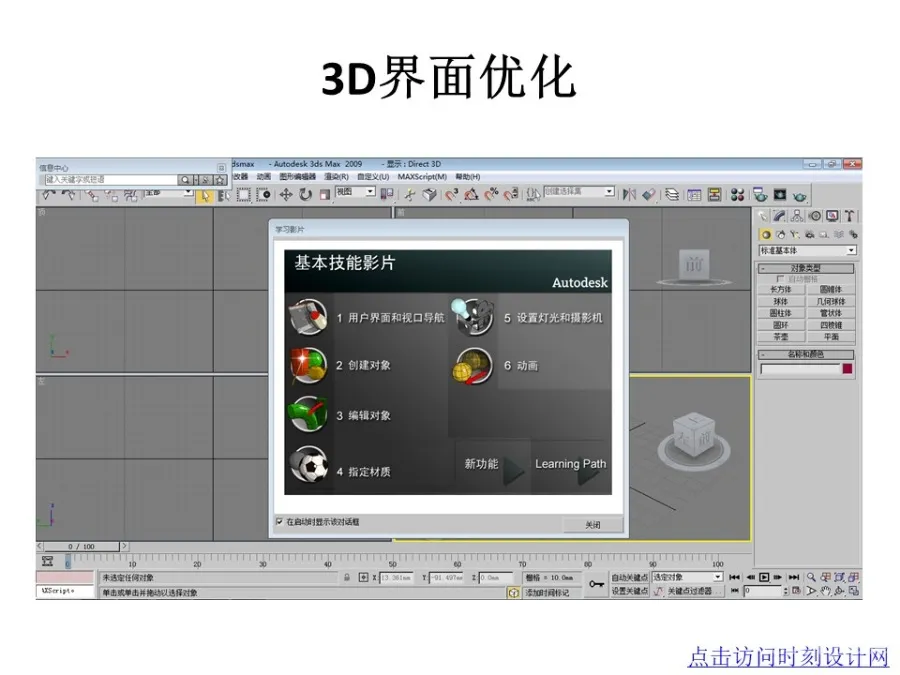Screen dimensions: 900x675
Task: Toggle the 设置关键点 mode
Action: [x=628, y=592]
